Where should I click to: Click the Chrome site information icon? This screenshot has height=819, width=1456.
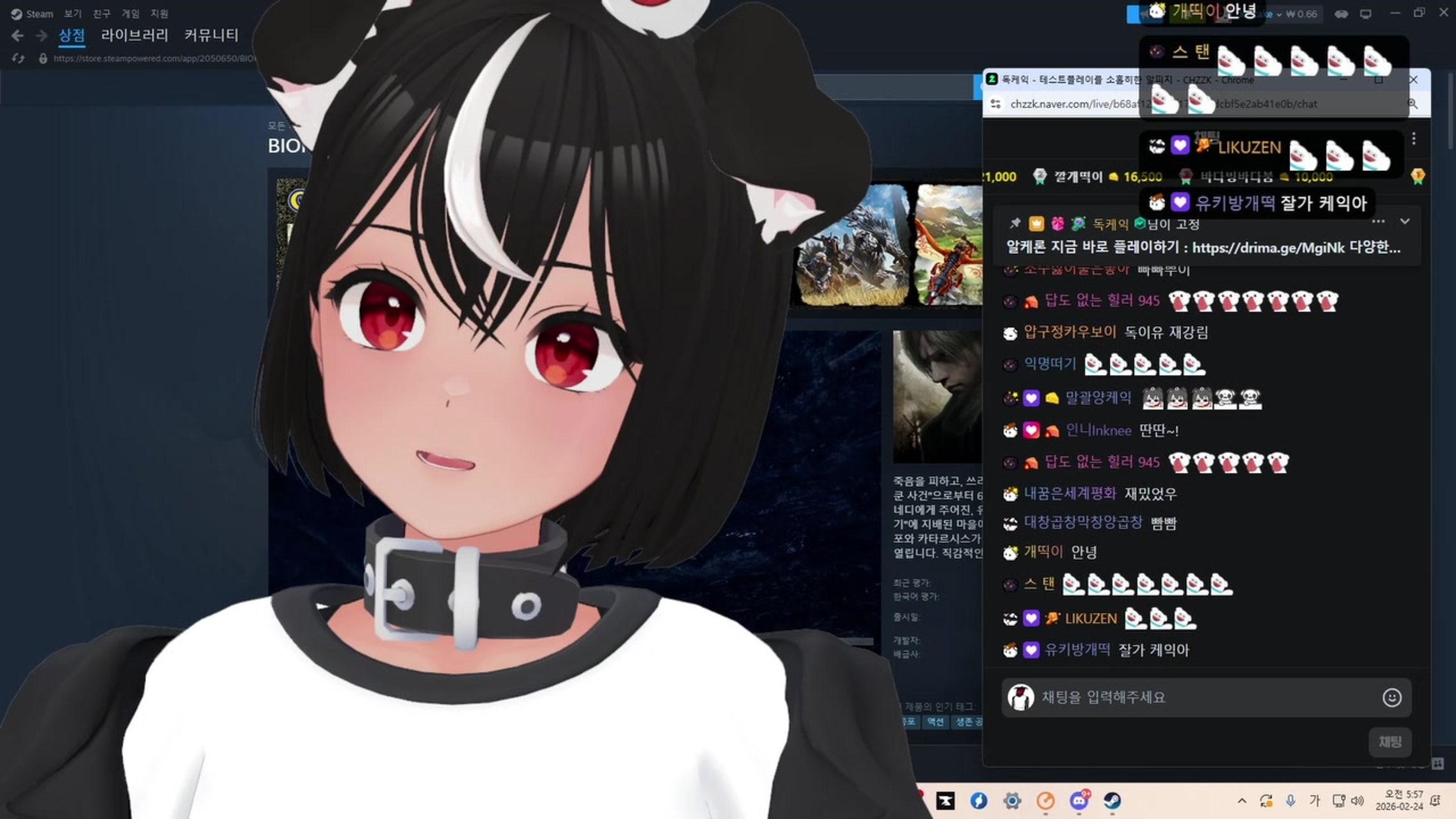click(x=995, y=104)
